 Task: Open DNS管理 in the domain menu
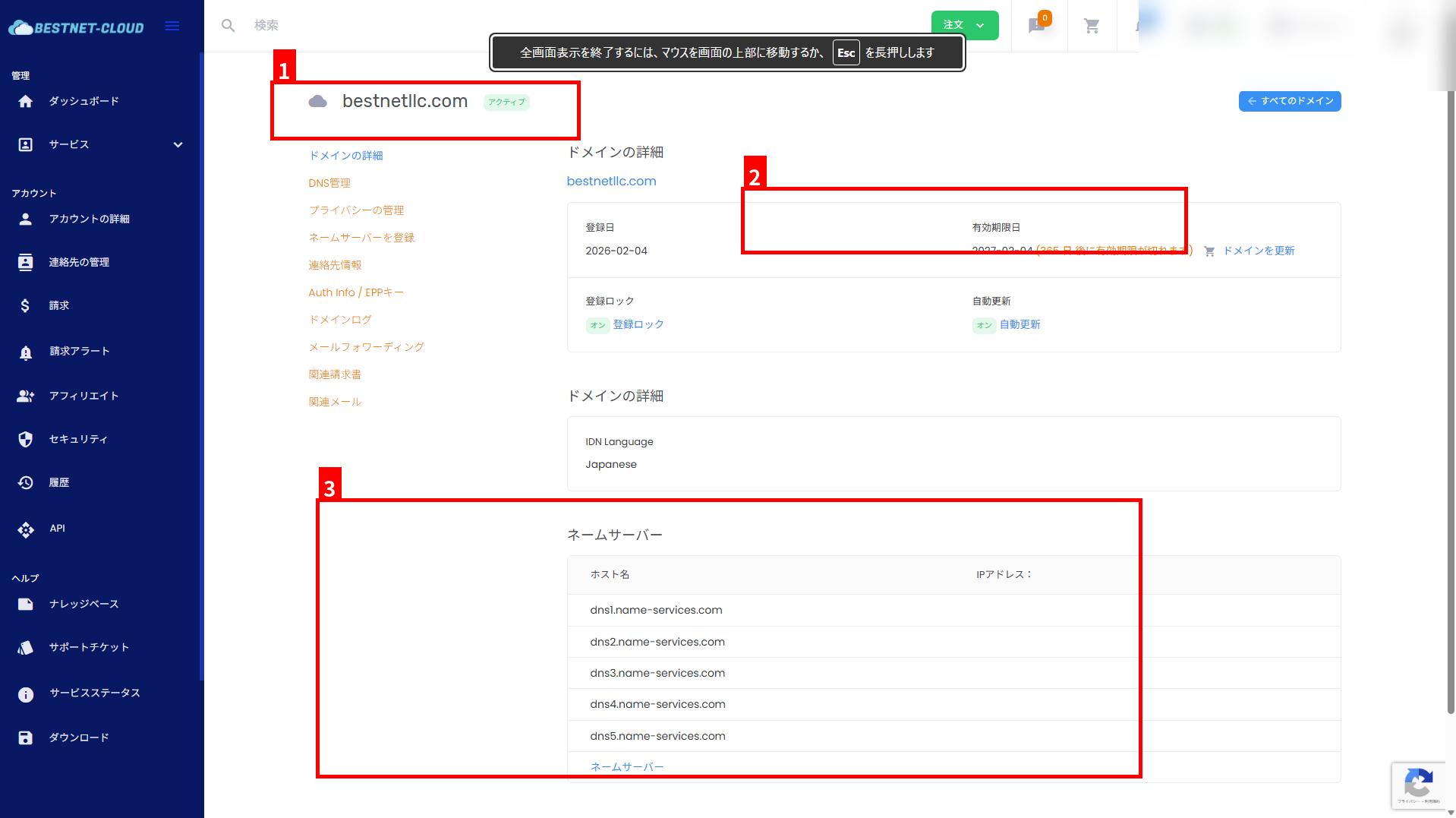tap(329, 183)
